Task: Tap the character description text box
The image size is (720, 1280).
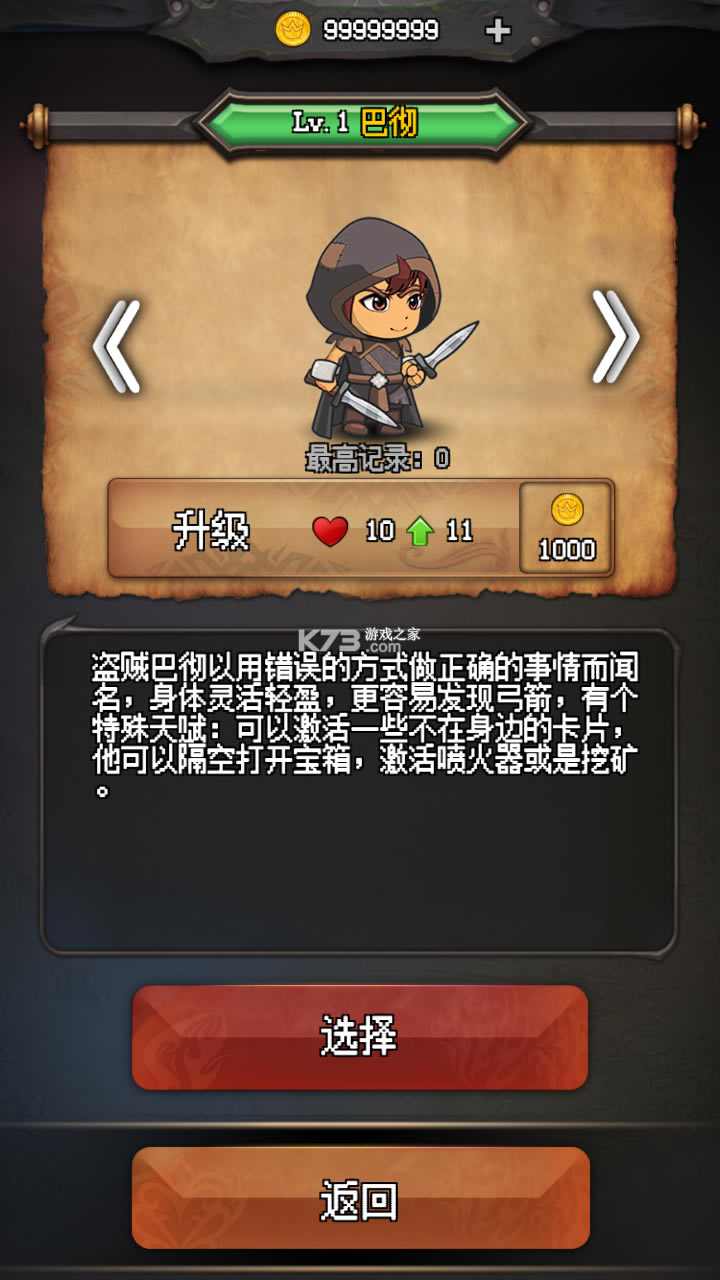Action: tap(360, 787)
